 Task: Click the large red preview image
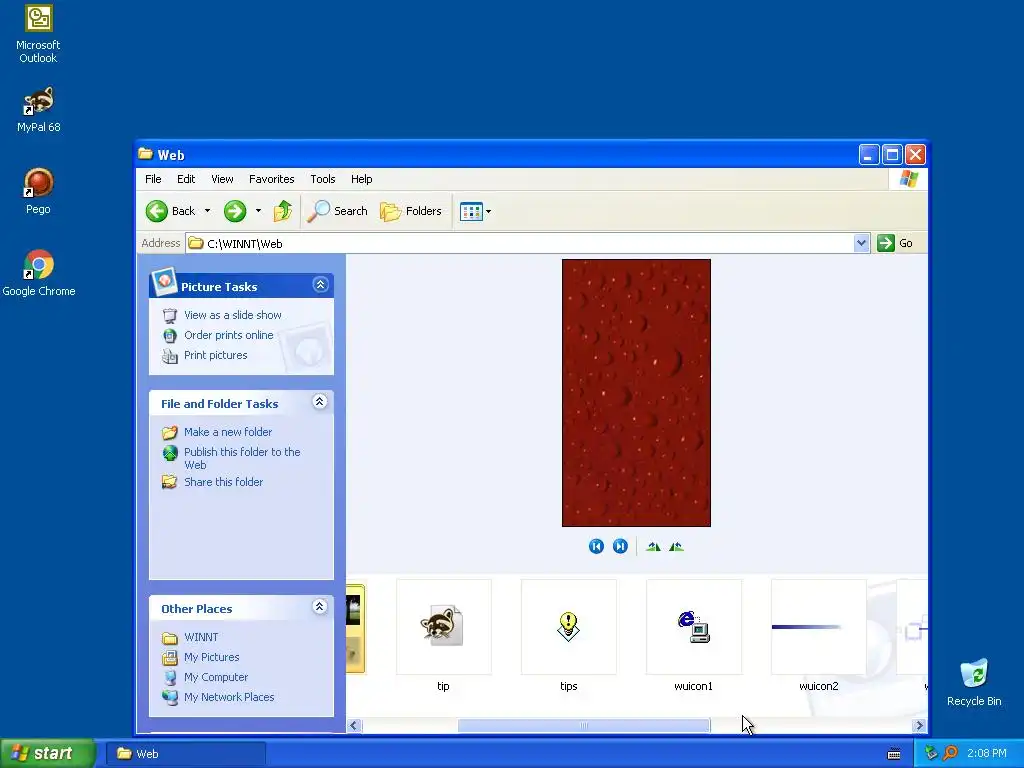pyautogui.click(x=636, y=392)
